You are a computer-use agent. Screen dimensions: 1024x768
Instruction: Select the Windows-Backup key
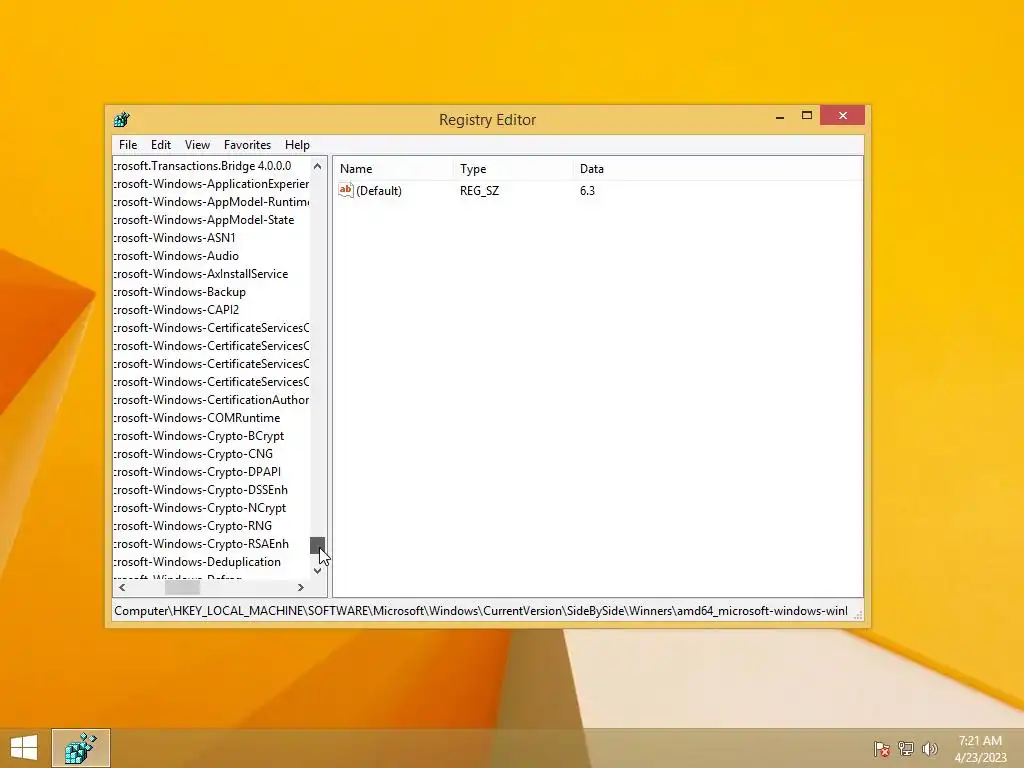coord(180,292)
